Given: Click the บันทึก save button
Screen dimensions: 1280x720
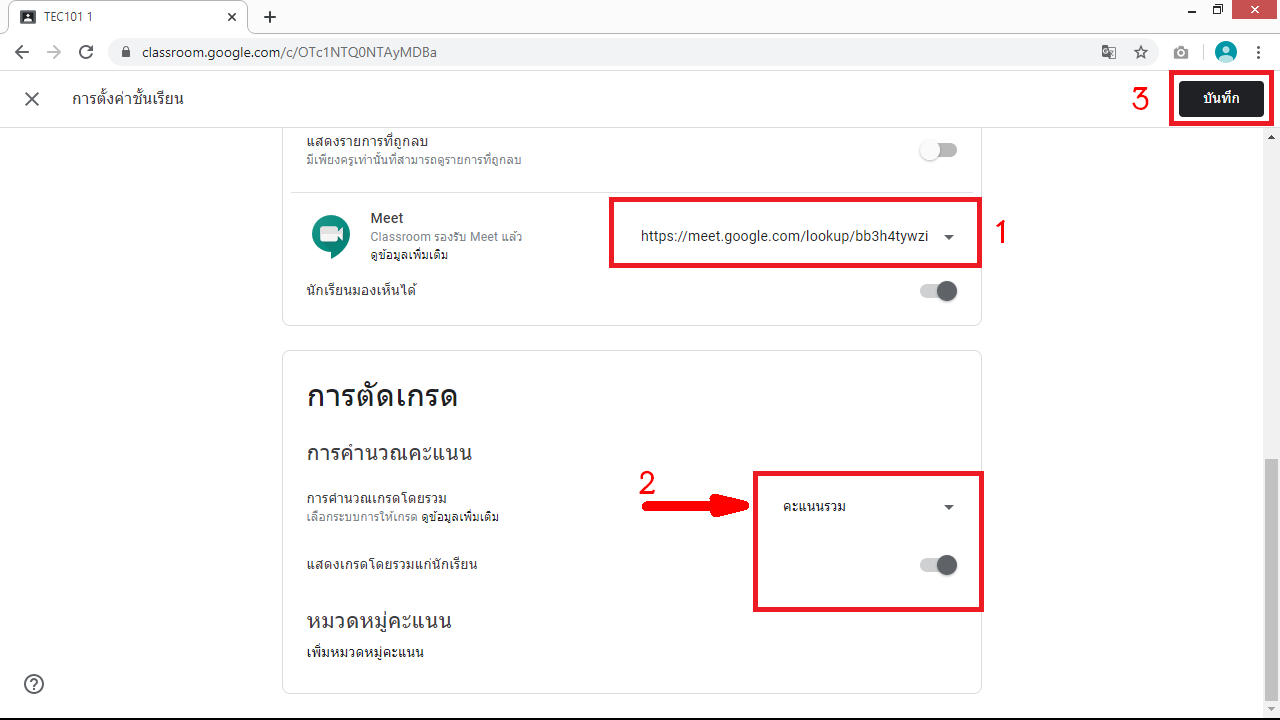Looking at the screenshot, I should (x=1221, y=99).
